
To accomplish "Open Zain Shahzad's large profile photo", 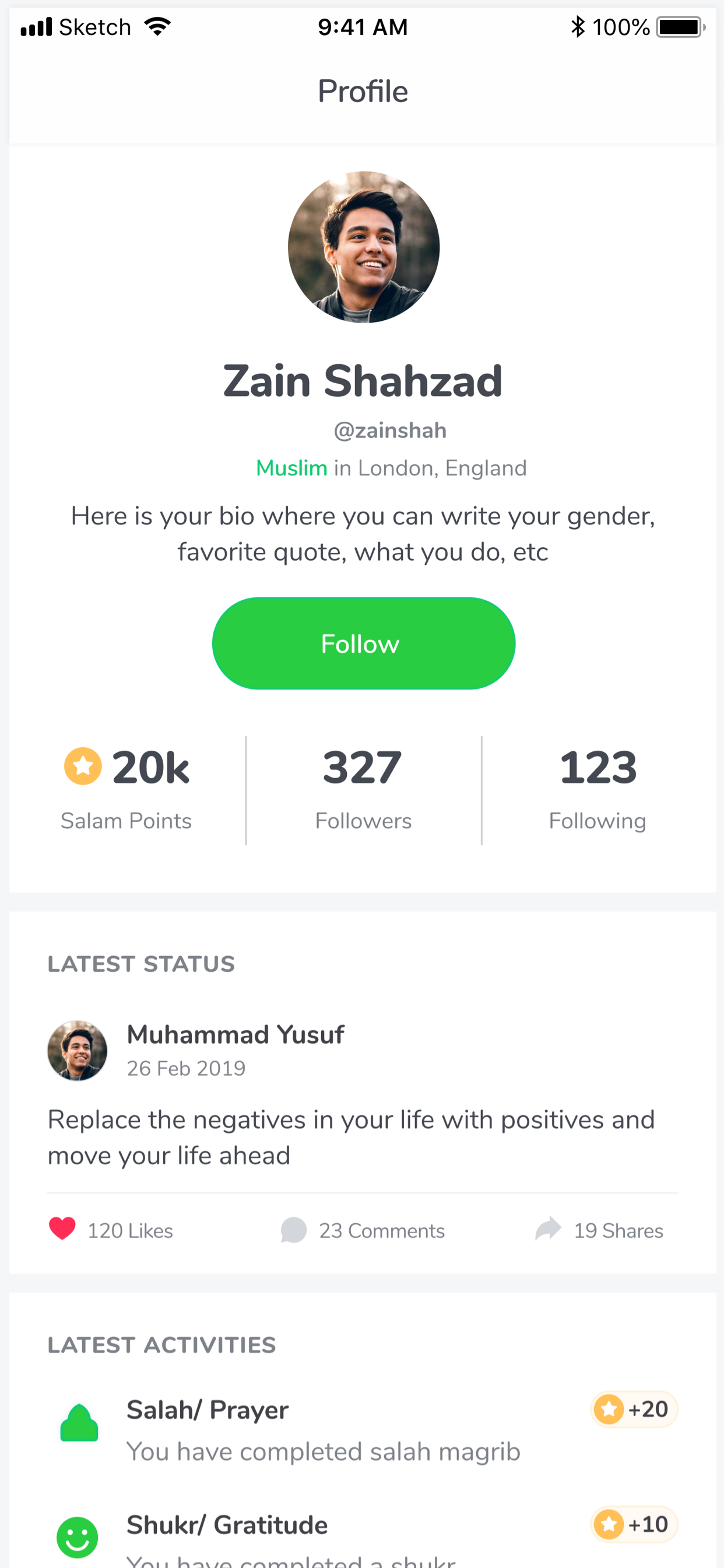I will [x=364, y=247].
